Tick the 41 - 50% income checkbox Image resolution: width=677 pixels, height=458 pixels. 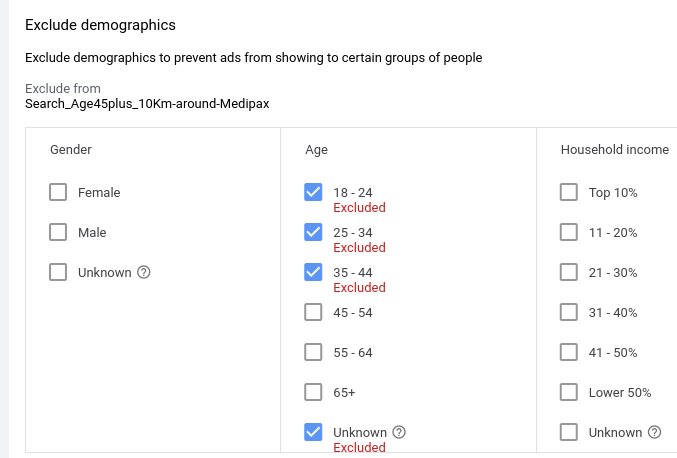[x=569, y=352]
